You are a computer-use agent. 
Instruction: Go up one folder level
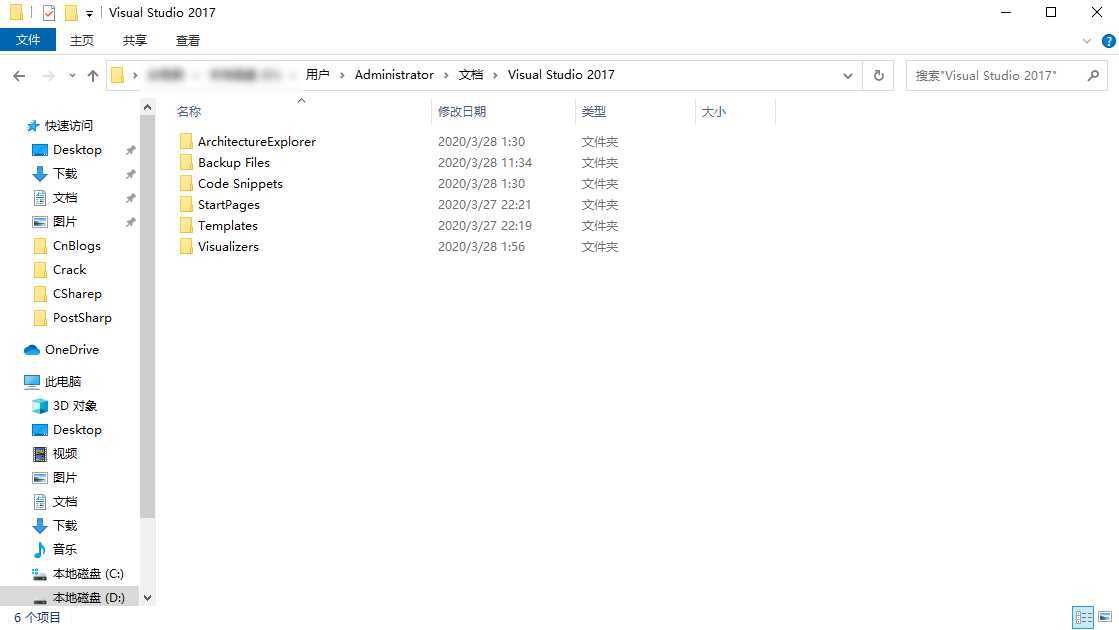point(93,76)
